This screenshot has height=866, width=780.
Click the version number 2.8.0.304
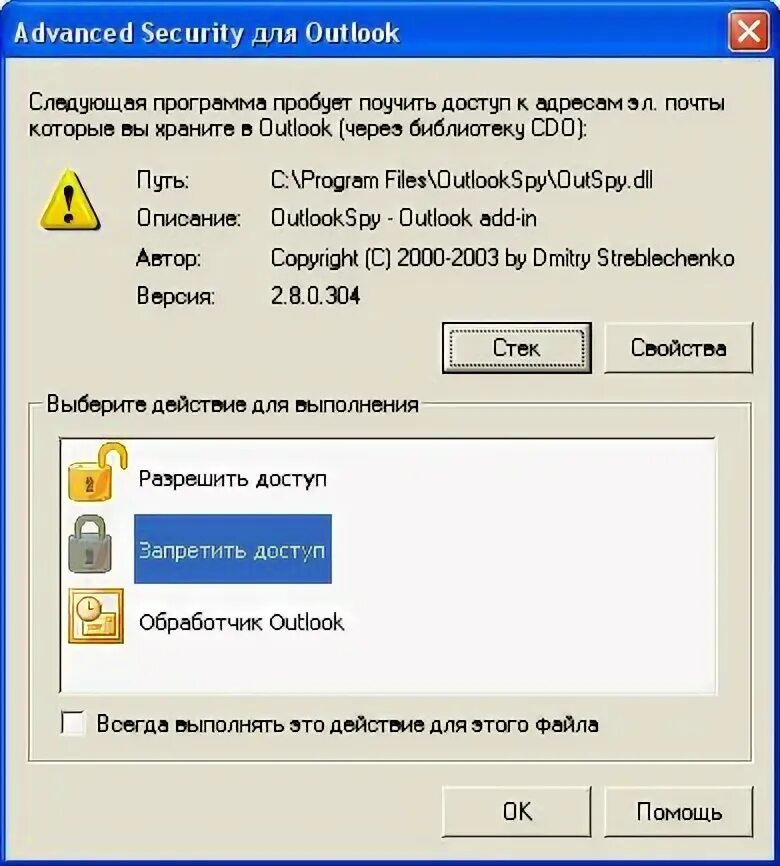click(x=315, y=296)
